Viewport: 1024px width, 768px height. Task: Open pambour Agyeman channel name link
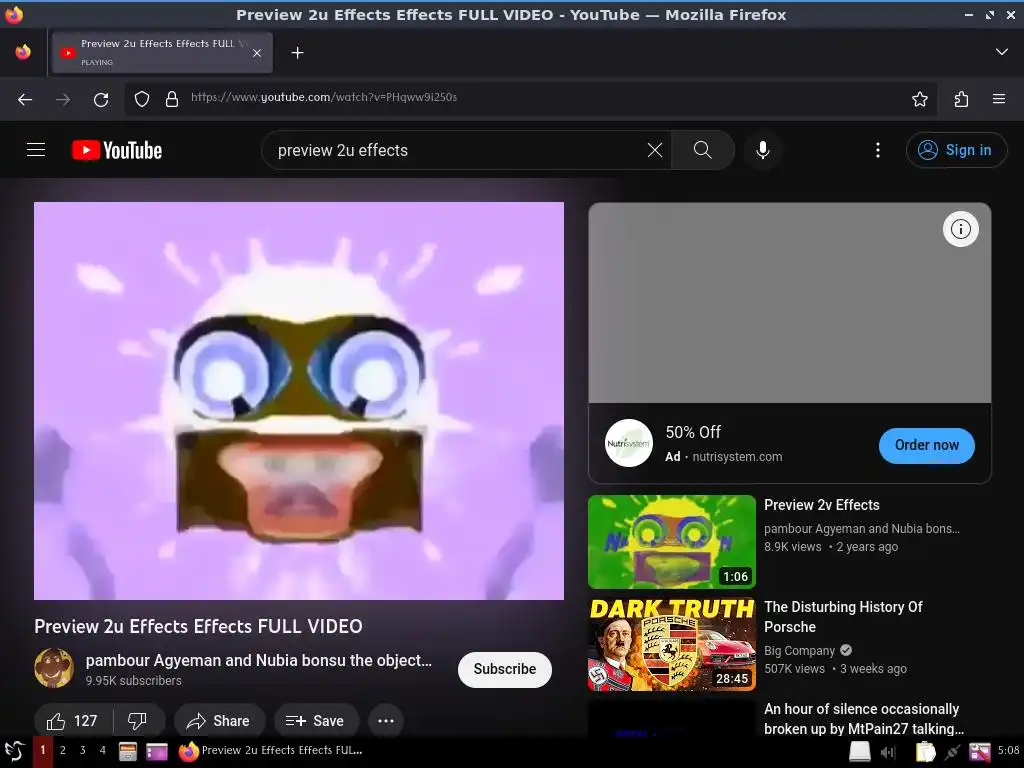pos(259,660)
